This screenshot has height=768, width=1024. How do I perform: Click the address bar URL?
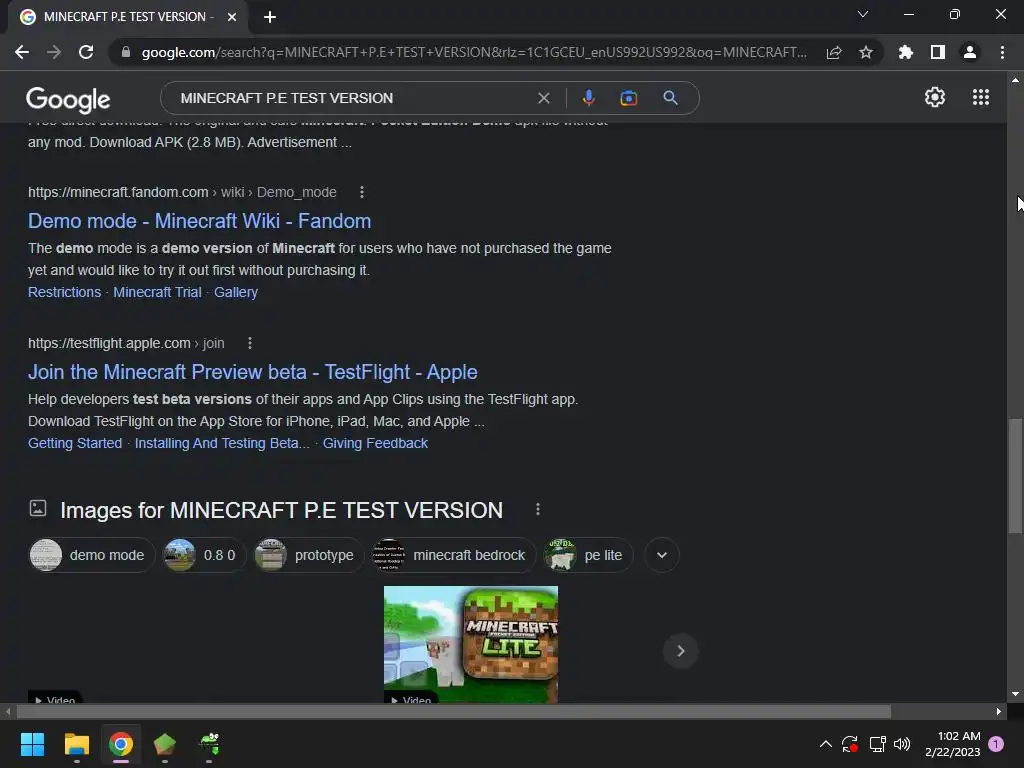473,52
